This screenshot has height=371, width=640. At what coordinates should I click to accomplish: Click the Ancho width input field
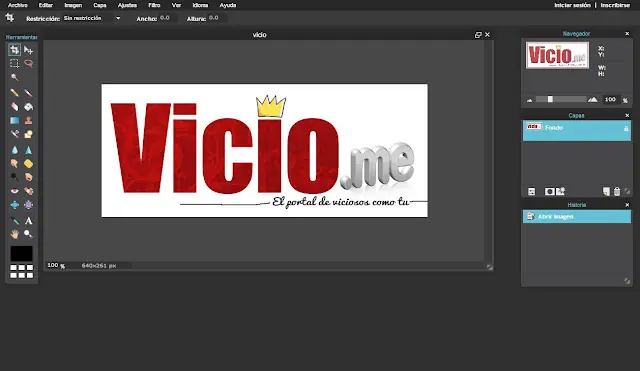point(168,18)
